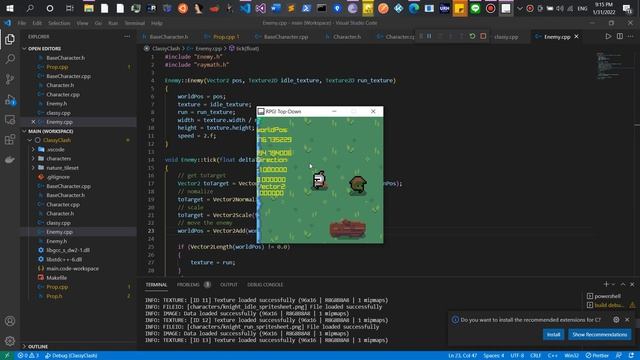The height and width of the screenshot is (360, 640).
Task: Open notification settings gear
Action: point(616,320)
